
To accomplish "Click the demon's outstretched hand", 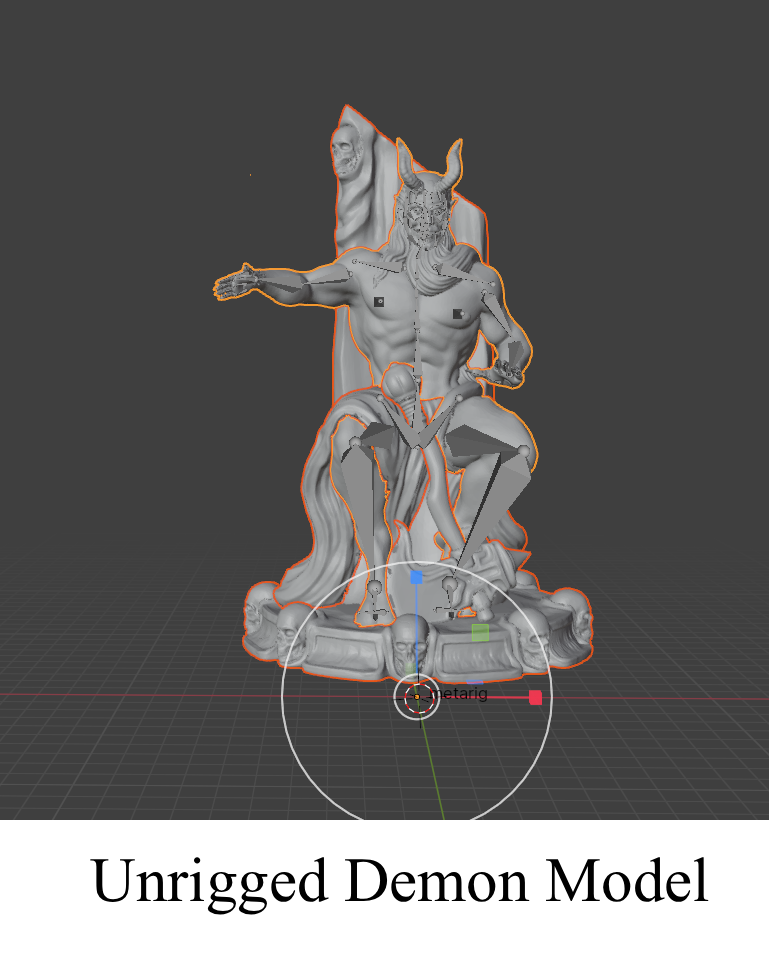I will pos(236,283).
